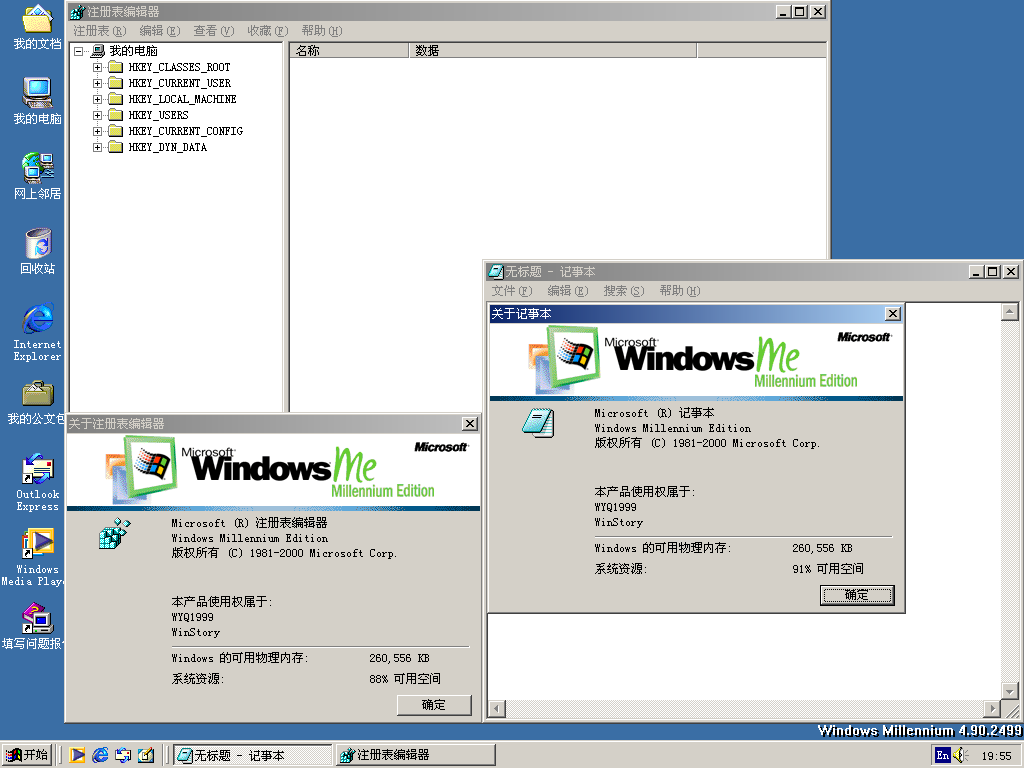Click the 数据 column header
The image size is (1024, 768).
click(553, 50)
